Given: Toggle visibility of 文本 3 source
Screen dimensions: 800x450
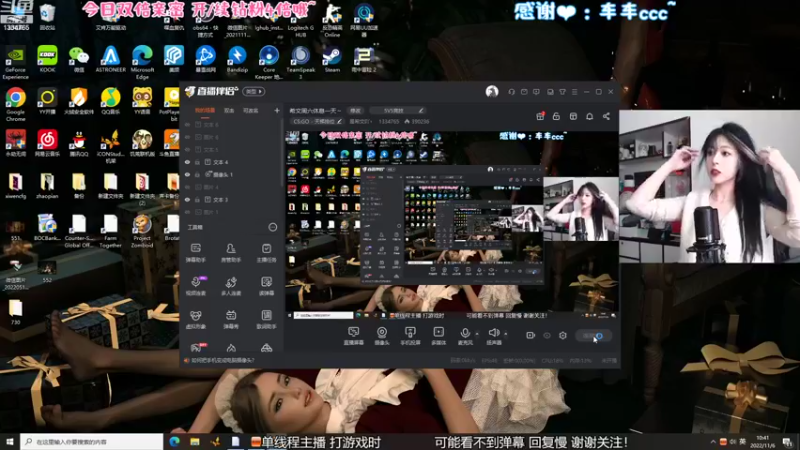Looking at the screenshot, I should coord(187,199).
